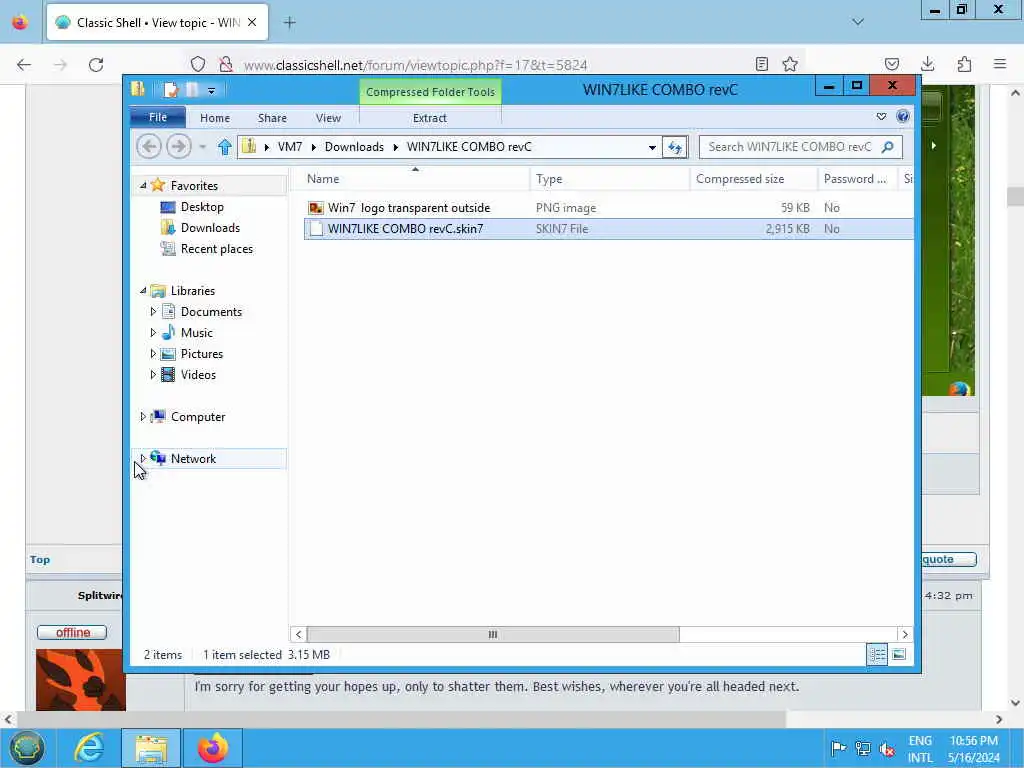This screenshot has height=768, width=1024.
Task: Reload the page in Firefox
Action: [x=96, y=65]
